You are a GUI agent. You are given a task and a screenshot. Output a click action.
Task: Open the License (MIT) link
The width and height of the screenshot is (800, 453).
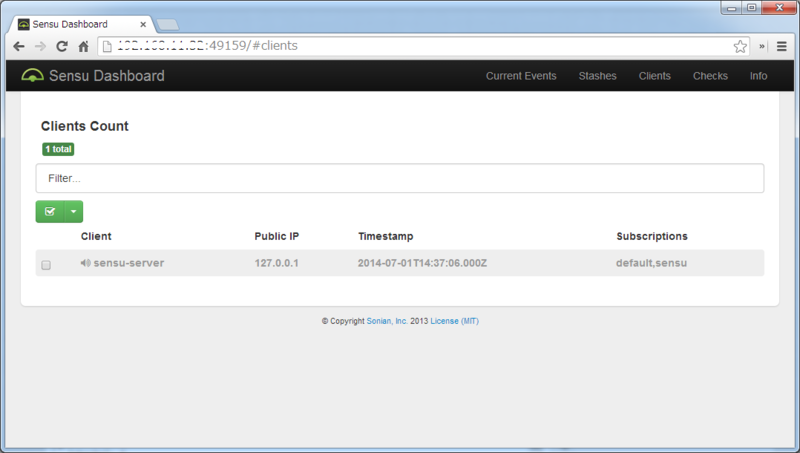point(455,321)
